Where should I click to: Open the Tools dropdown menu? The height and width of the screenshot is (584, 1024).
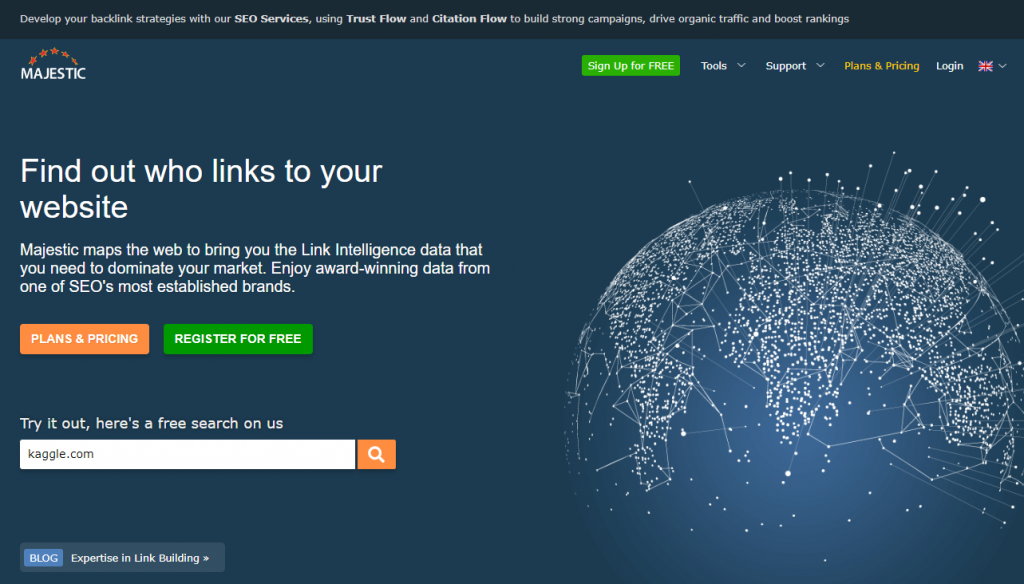coord(722,66)
